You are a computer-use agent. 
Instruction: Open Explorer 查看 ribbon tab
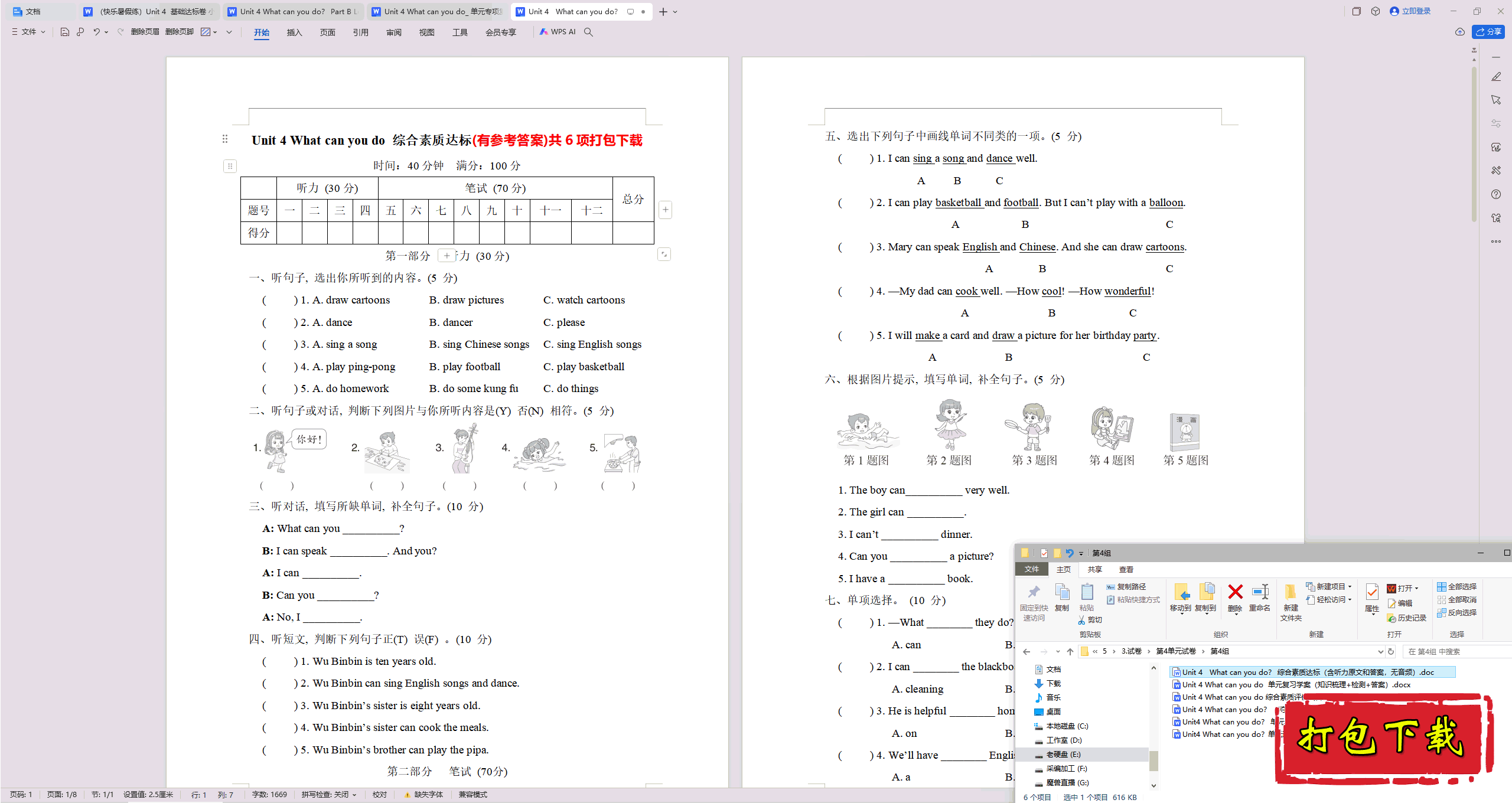[x=1126, y=569]
